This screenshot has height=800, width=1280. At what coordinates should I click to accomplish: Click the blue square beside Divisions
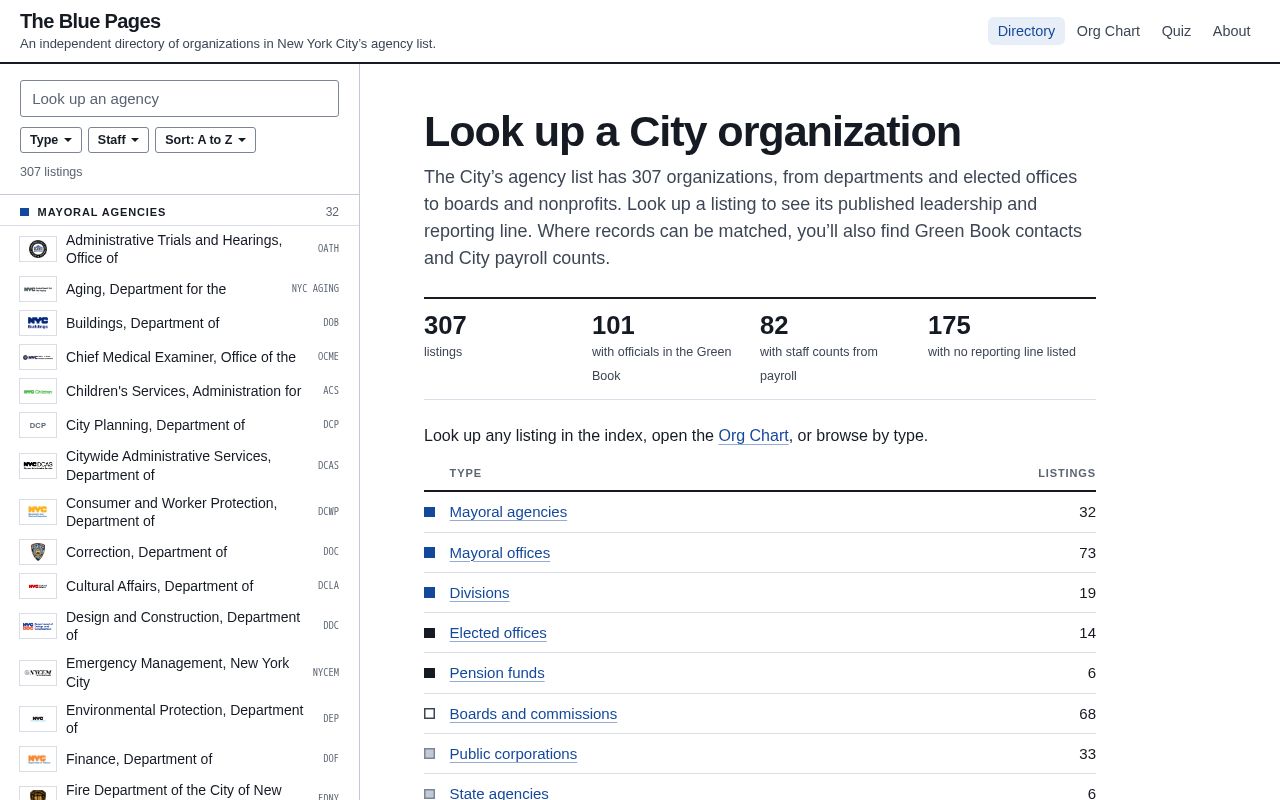429,593
